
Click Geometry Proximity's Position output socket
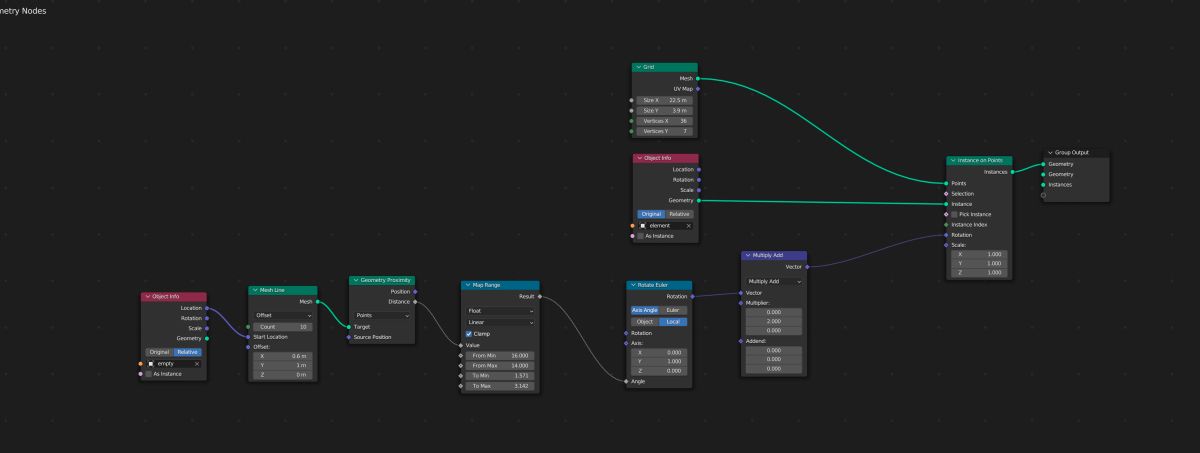pos(415,291)
